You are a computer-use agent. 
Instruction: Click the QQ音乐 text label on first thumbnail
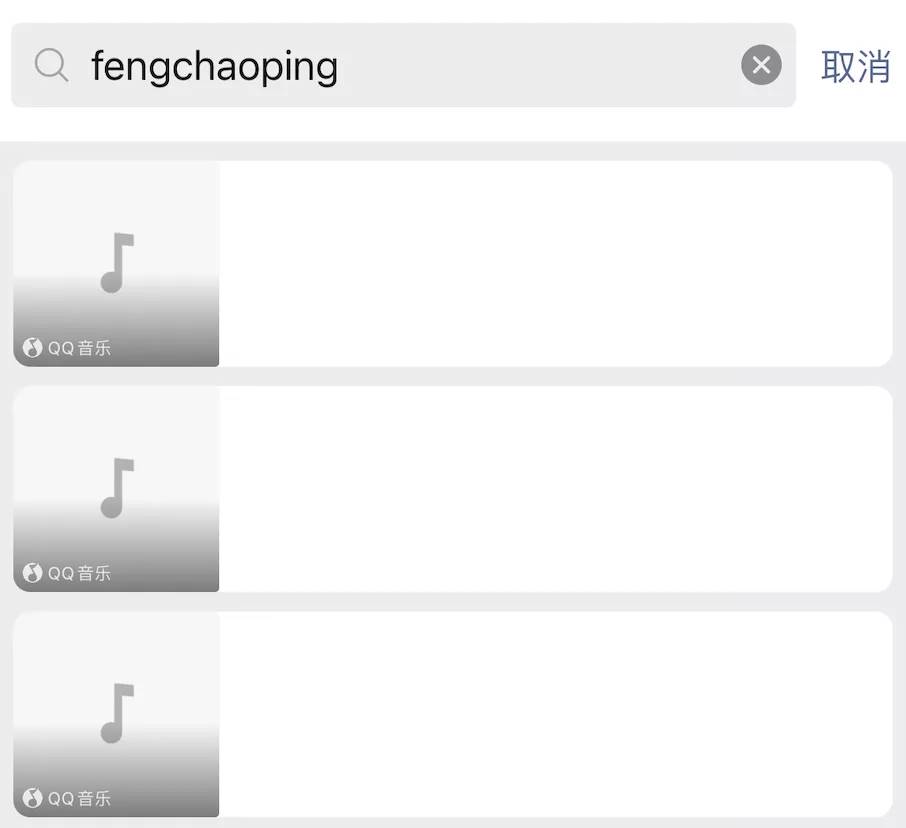(79, 348)
